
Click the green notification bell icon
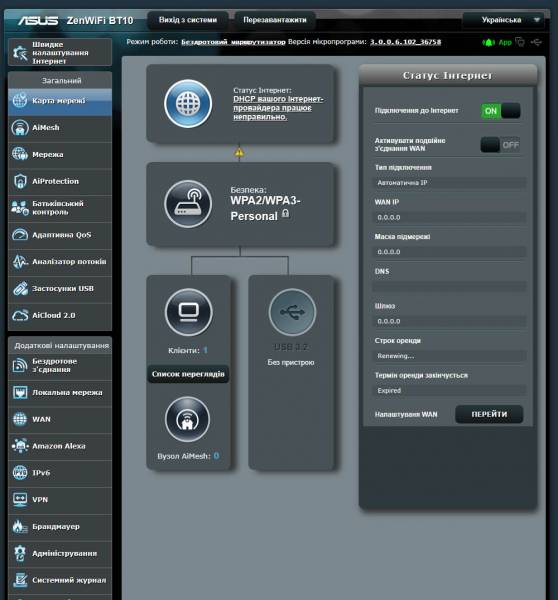click(488, 42)
